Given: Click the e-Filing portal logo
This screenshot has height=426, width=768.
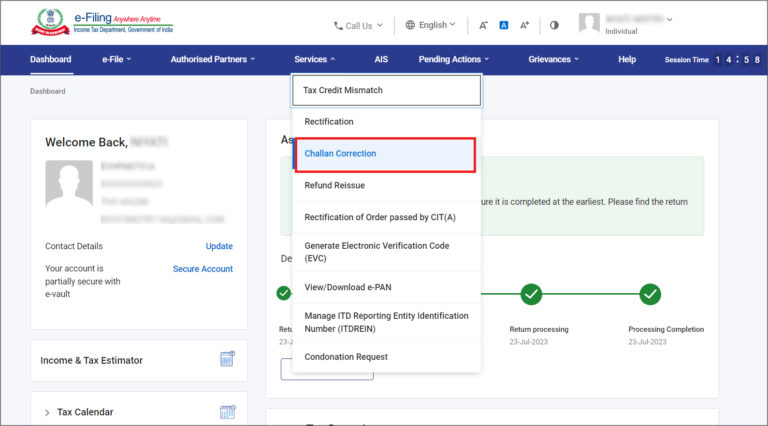Looking at the screenshot, I should point(102,23).
